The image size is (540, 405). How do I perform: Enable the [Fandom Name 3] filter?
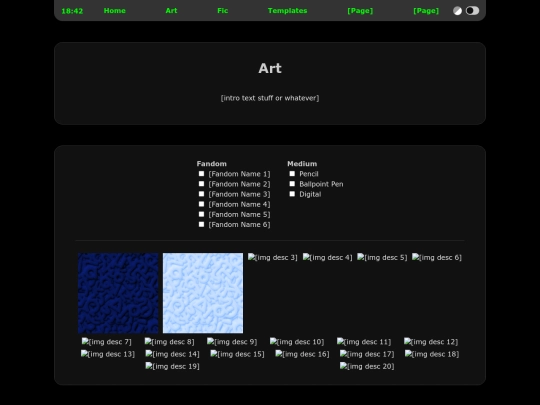(201, 194)
